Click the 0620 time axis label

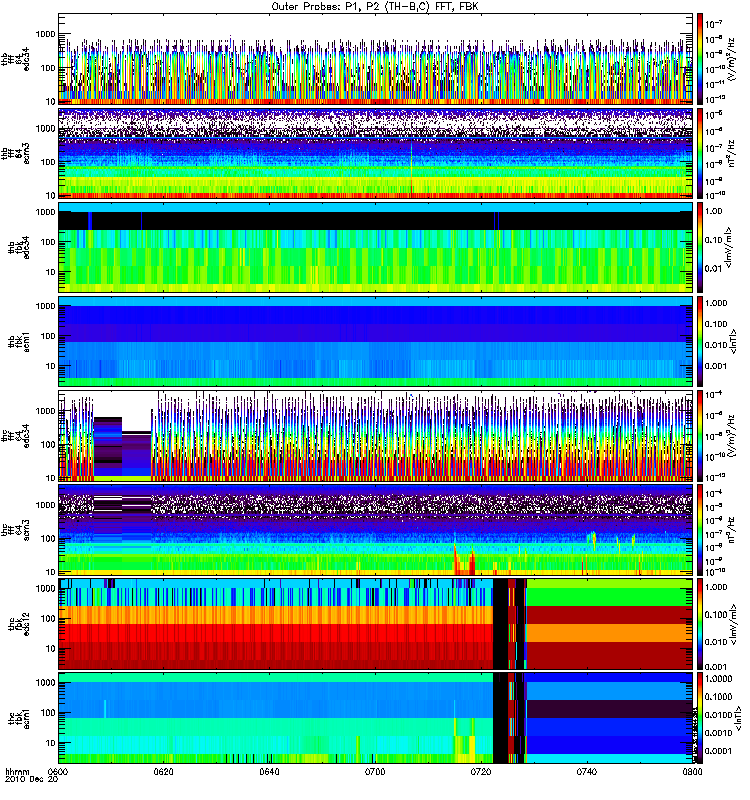tap(164, 771)
